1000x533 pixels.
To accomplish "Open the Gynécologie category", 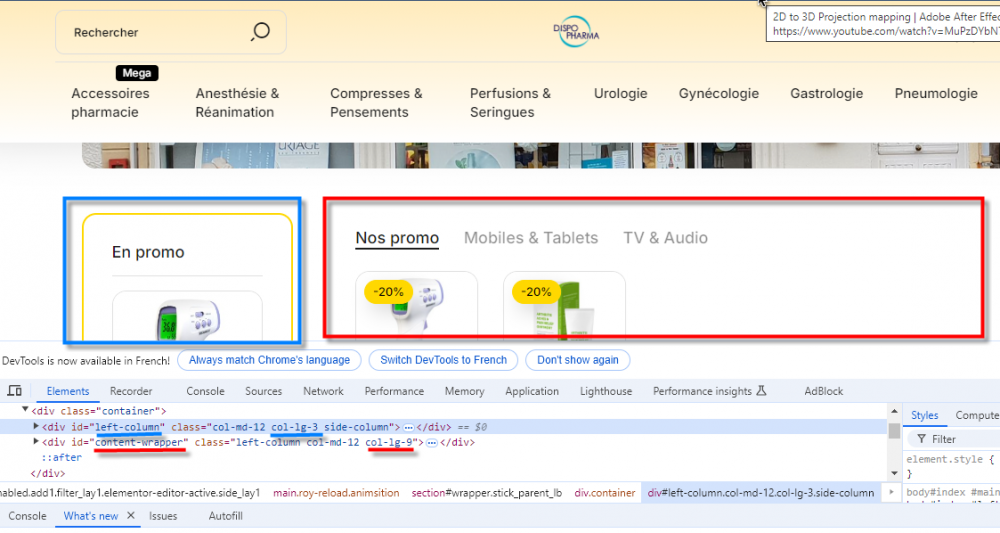I will (719, 94).
